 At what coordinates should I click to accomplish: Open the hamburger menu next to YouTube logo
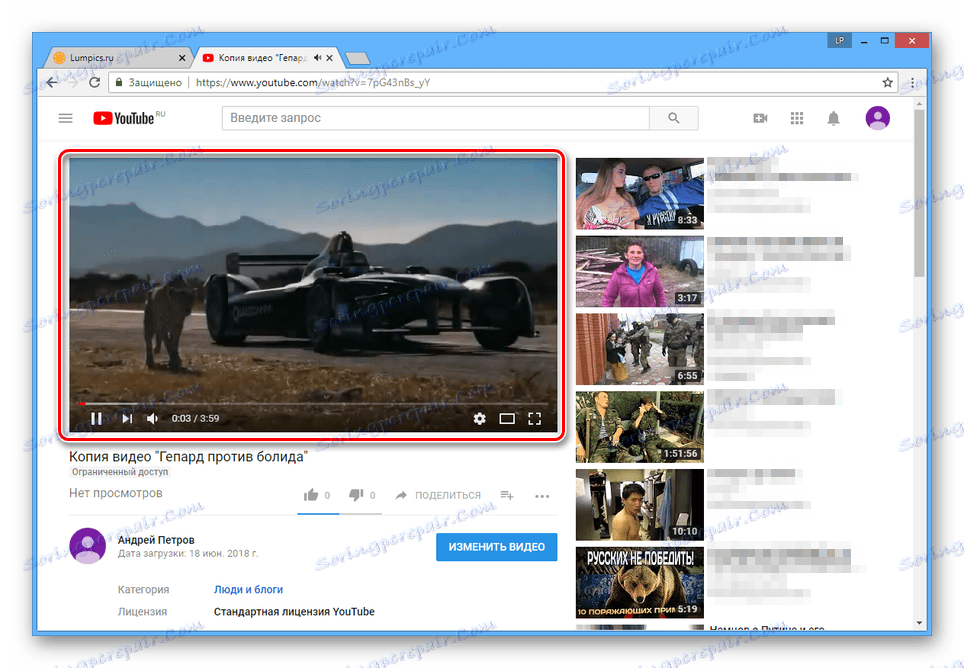coord(65,118)
